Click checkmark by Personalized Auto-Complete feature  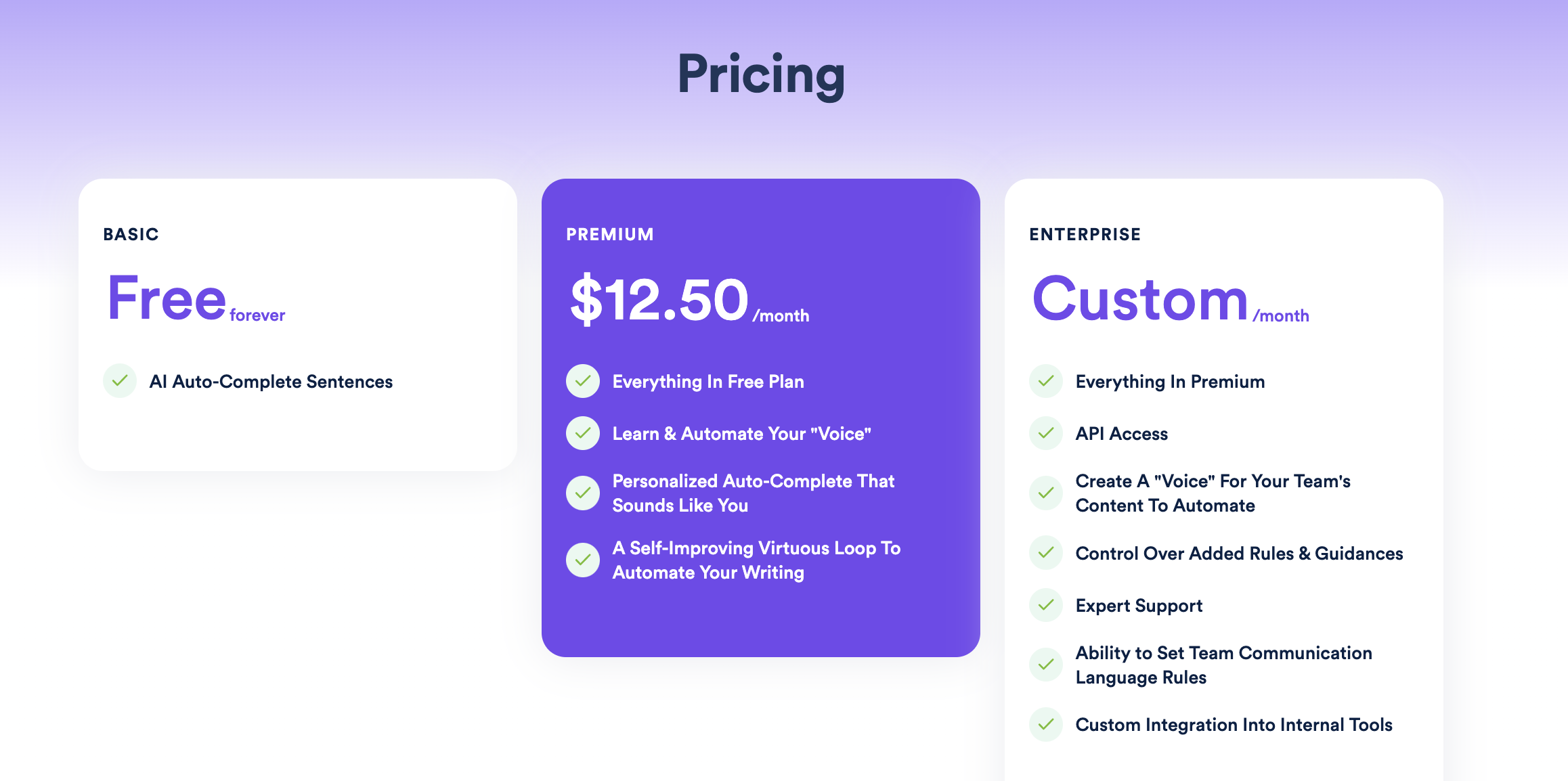(583, 493)
